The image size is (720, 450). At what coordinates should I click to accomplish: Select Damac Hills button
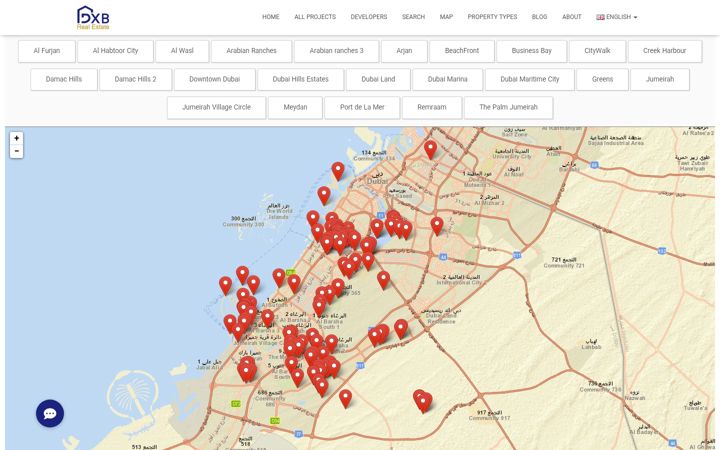64,79
